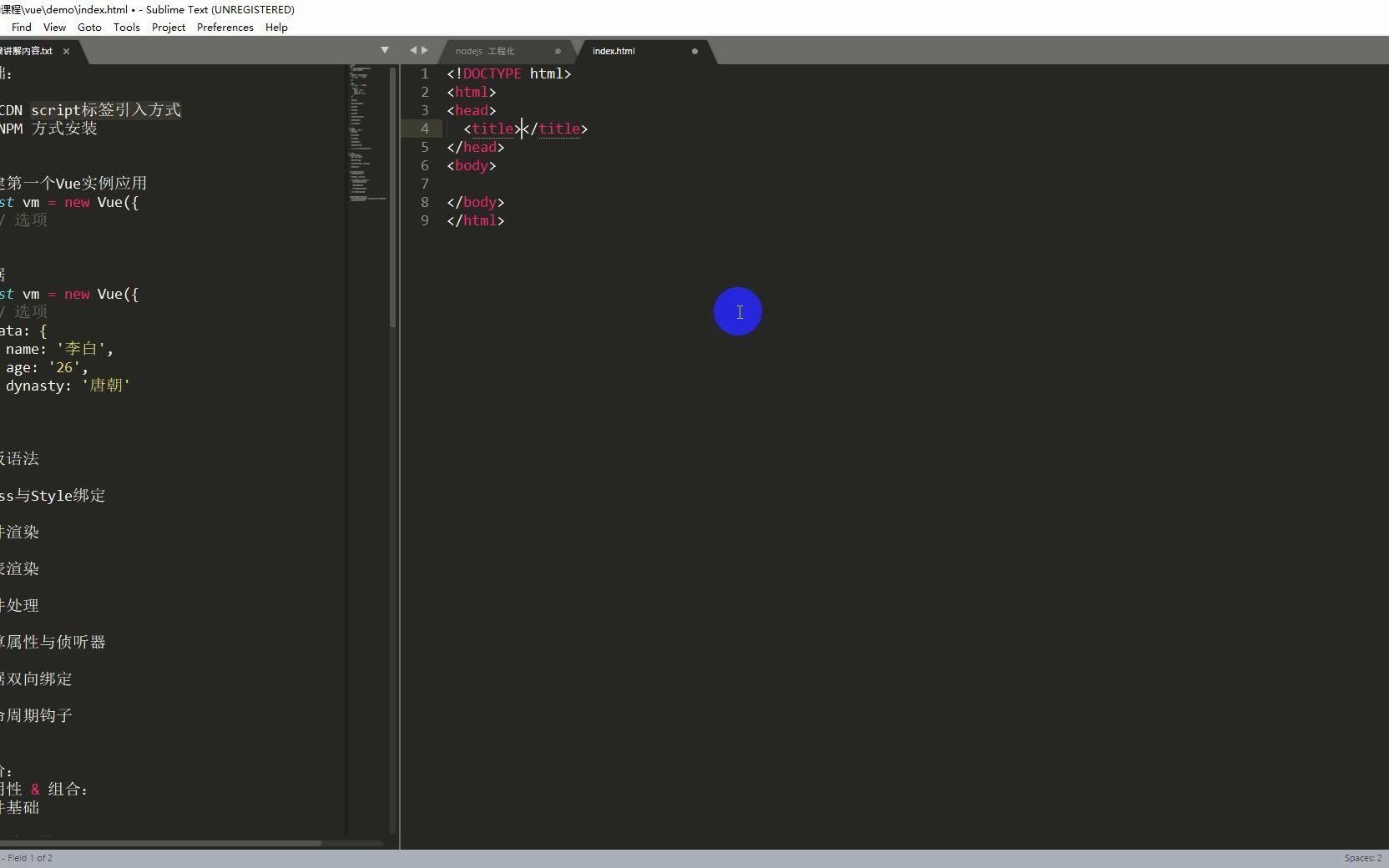
Task: Click the left pane horizontal scrollbar
Action: [160, 843]
